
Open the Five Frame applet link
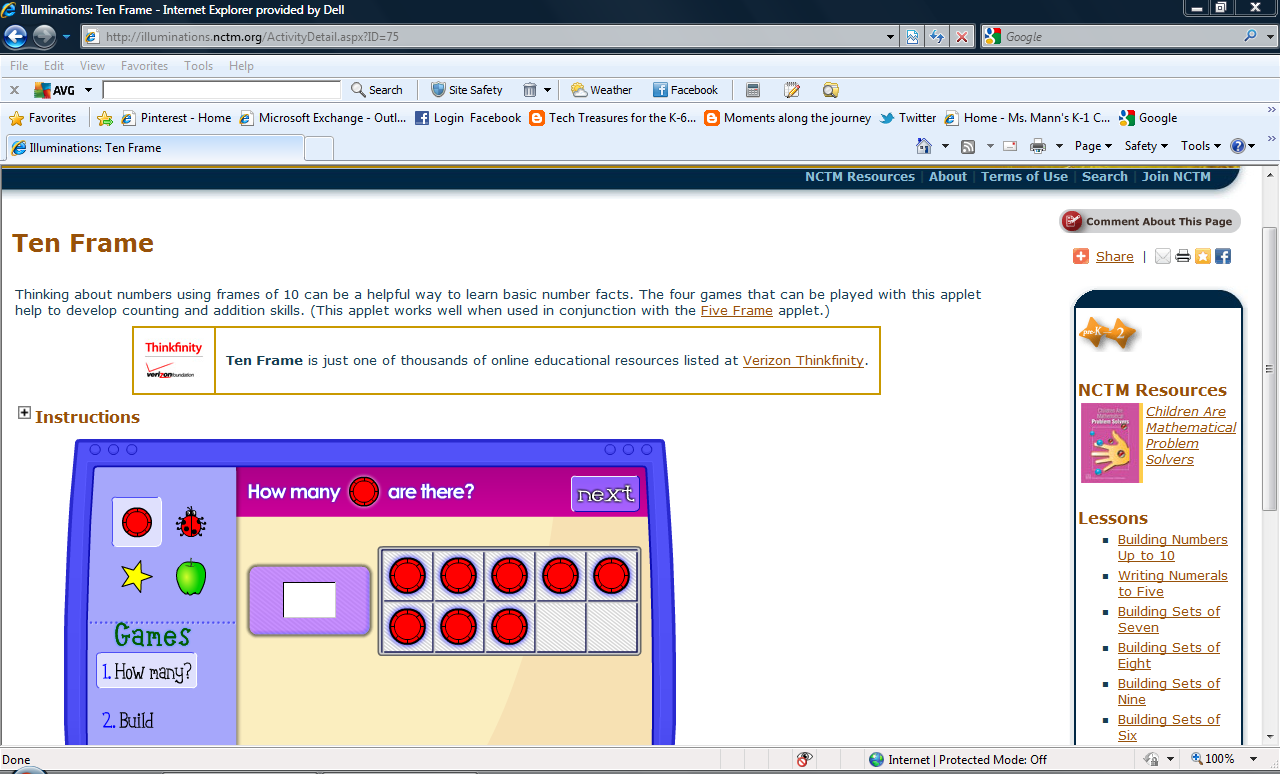pos(736,310)
